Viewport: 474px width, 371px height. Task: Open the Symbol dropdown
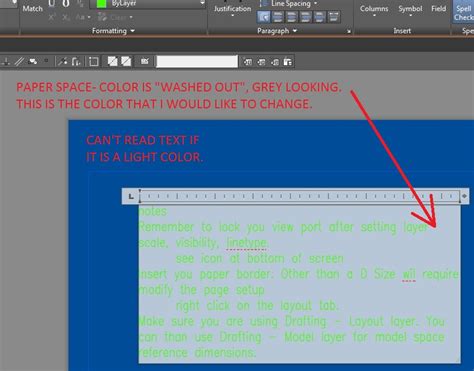pyautogui.click(x=410, y=10)
